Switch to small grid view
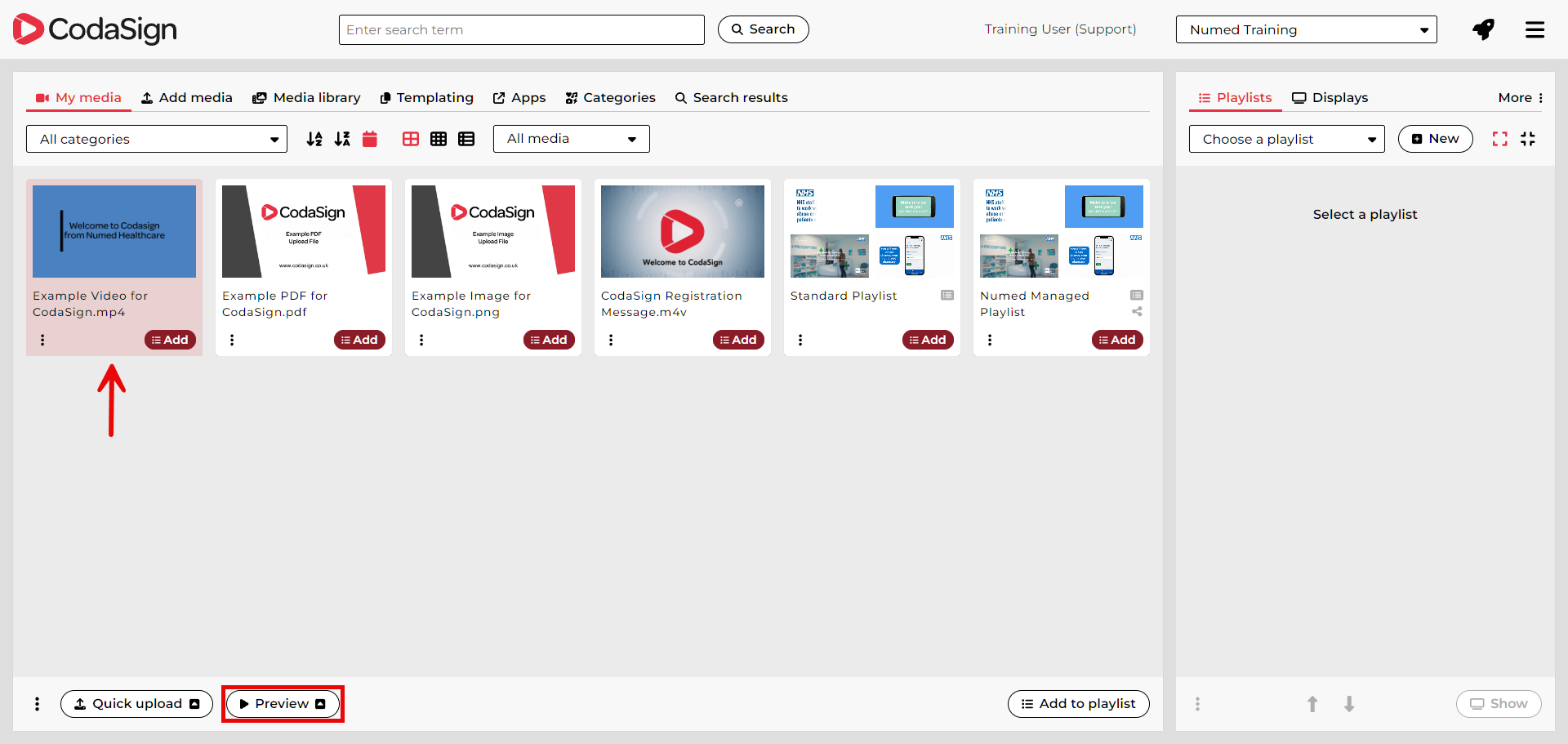The height and width of the screenshot is (744, 1568). pyautogui.click(x=439, y=139)
